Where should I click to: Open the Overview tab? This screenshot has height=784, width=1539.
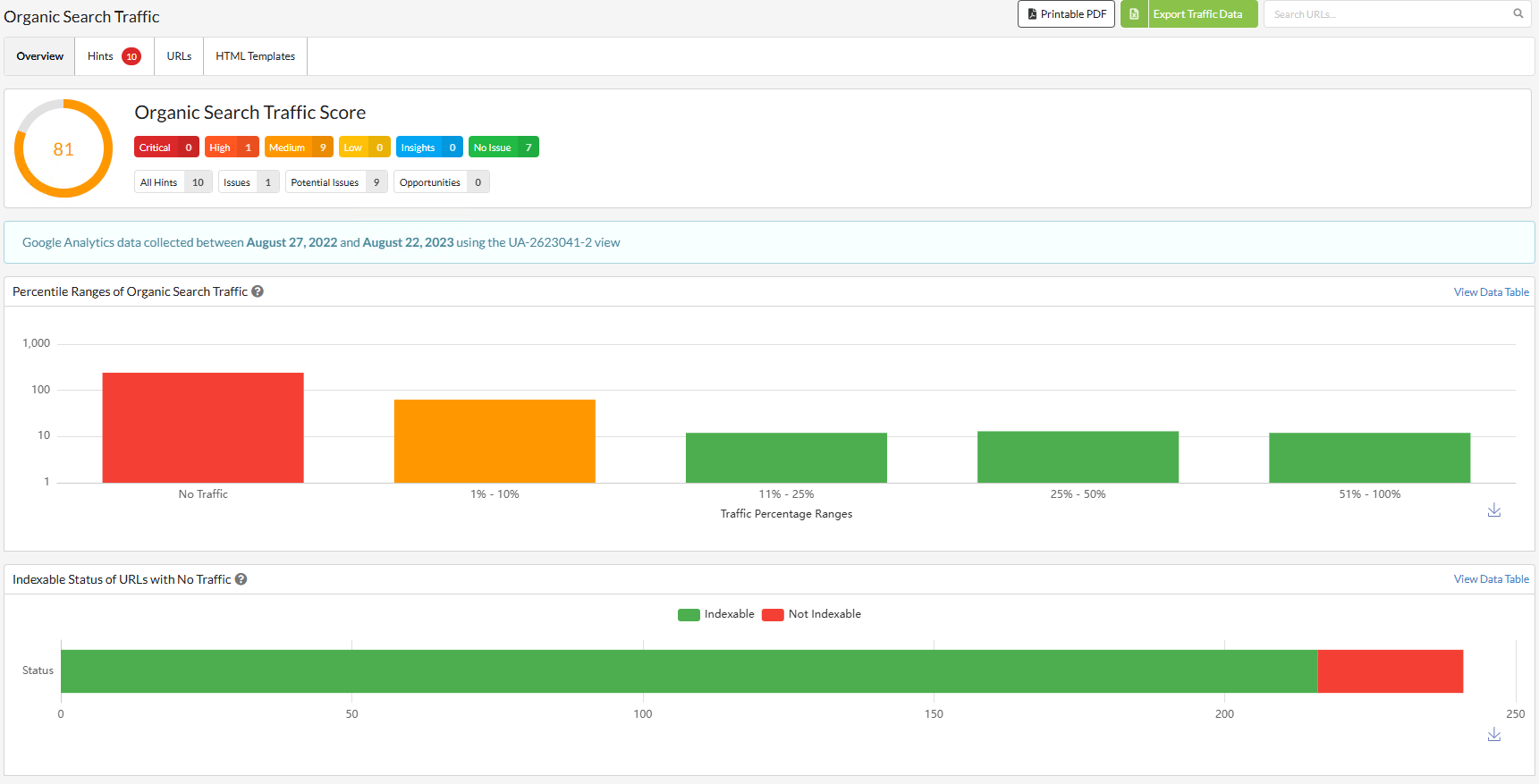click(x=40, y=56)
